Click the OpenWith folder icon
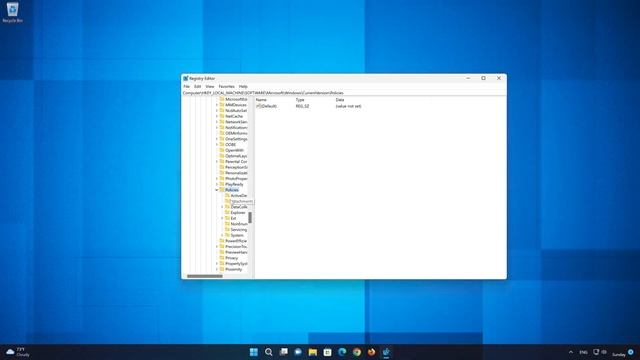The height and width of the screenshot is (360, 640). 222,150
